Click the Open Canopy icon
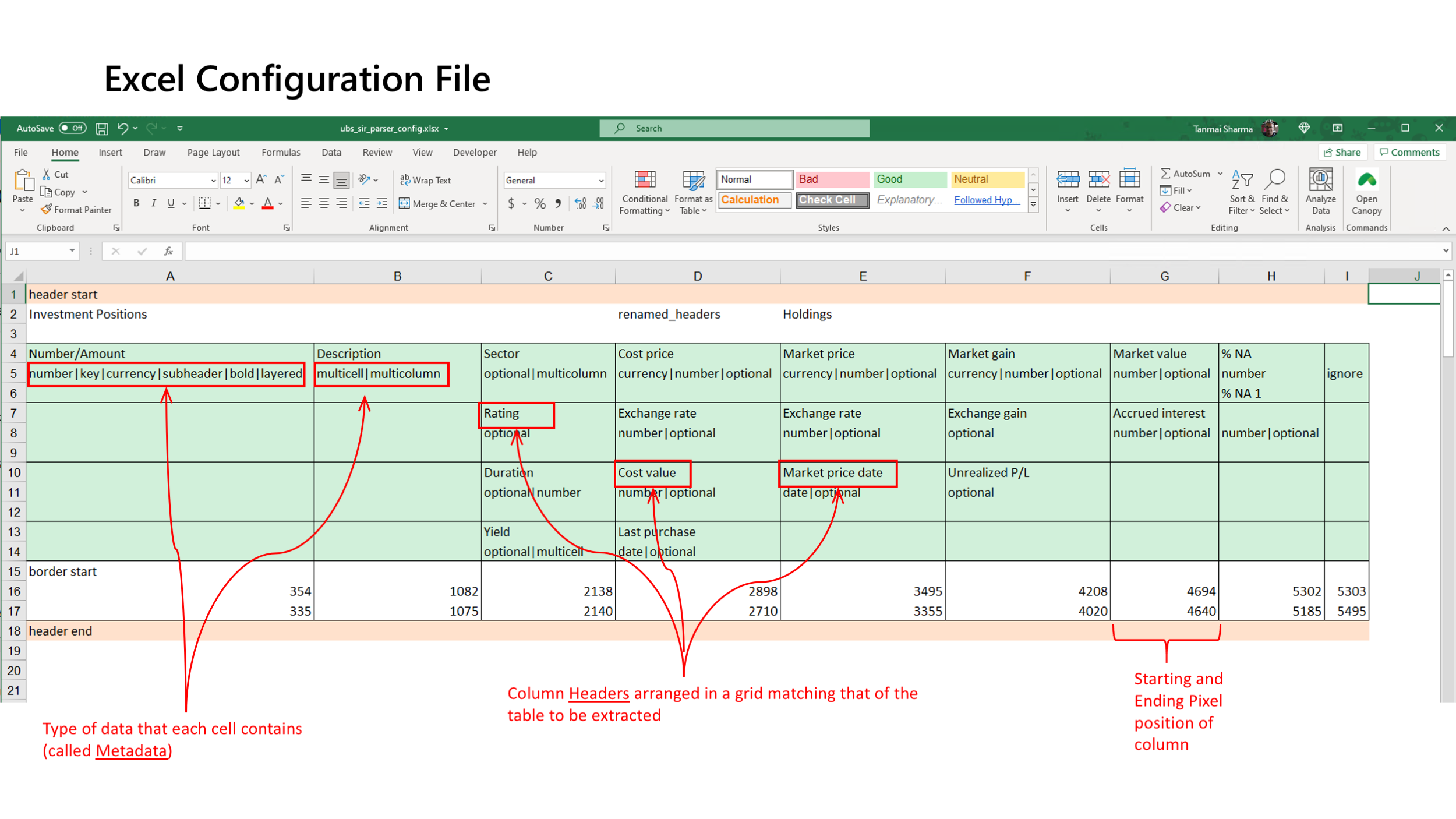 (x=1366, y=180)
